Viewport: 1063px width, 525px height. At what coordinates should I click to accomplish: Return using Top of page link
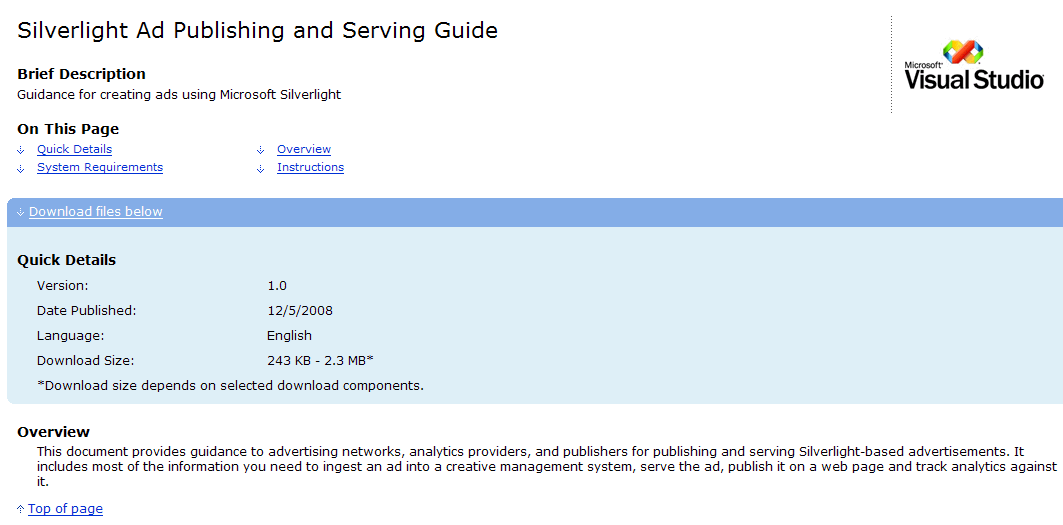point(65,509)
